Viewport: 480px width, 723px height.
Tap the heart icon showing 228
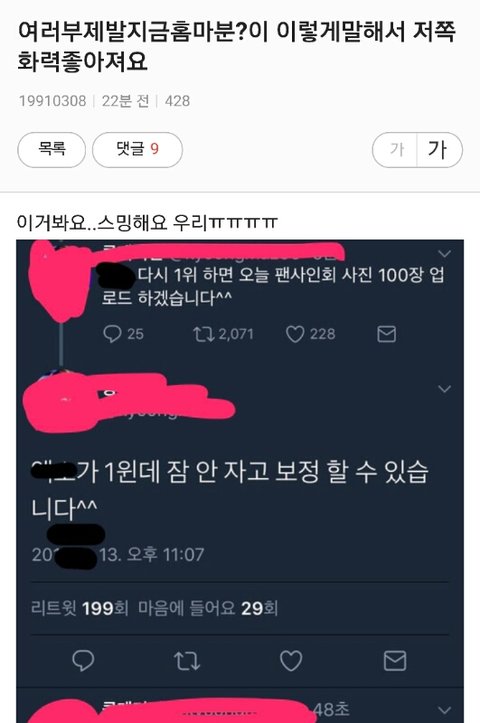[x=295, y=334]
